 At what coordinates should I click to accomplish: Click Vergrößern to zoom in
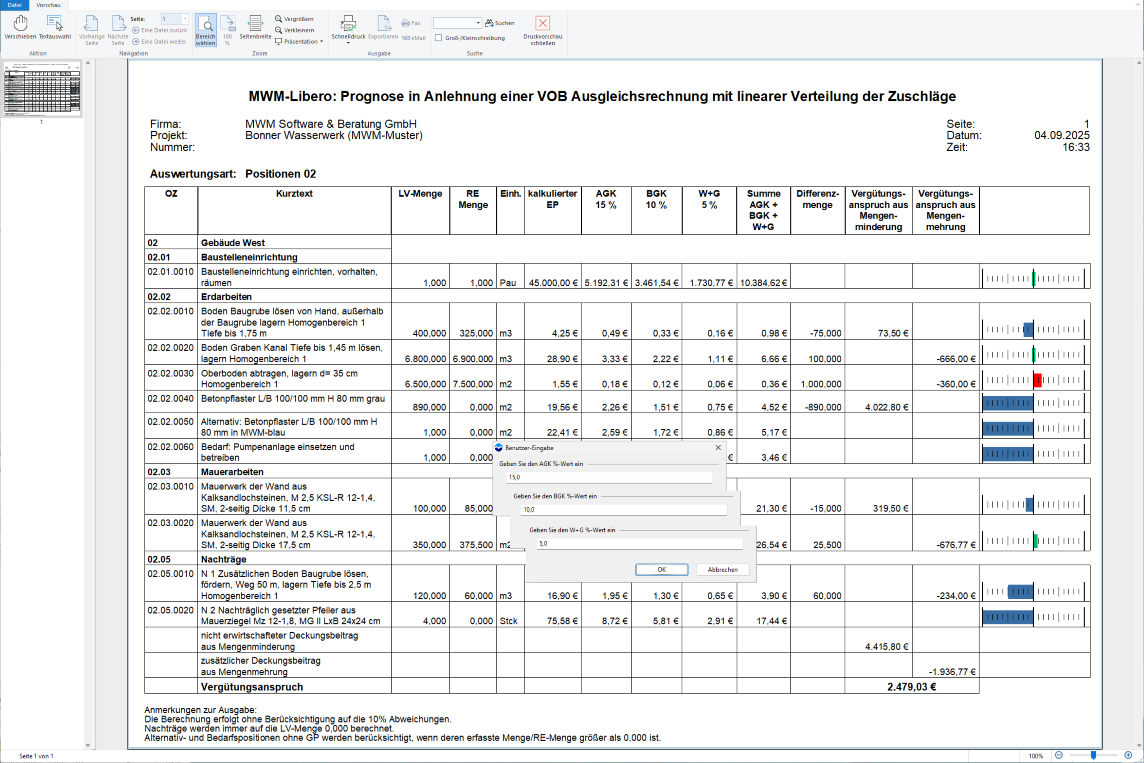pos(294,19)
